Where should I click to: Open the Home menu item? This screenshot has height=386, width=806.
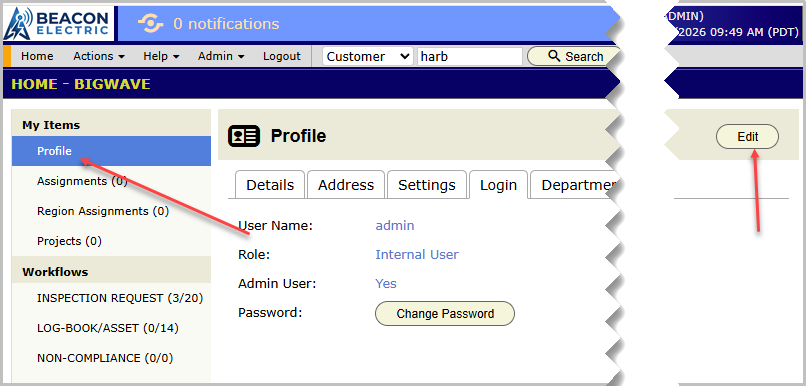[x=37, y=56]
